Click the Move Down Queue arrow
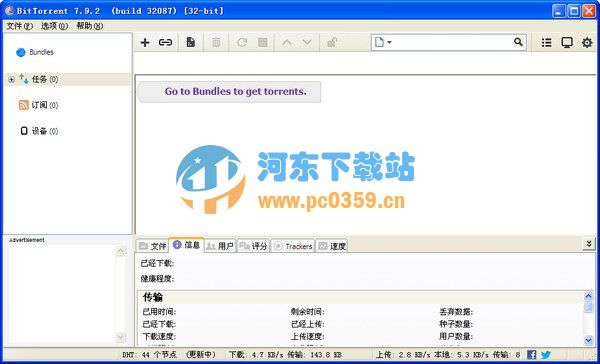600x364 pixels. (307, 42)
